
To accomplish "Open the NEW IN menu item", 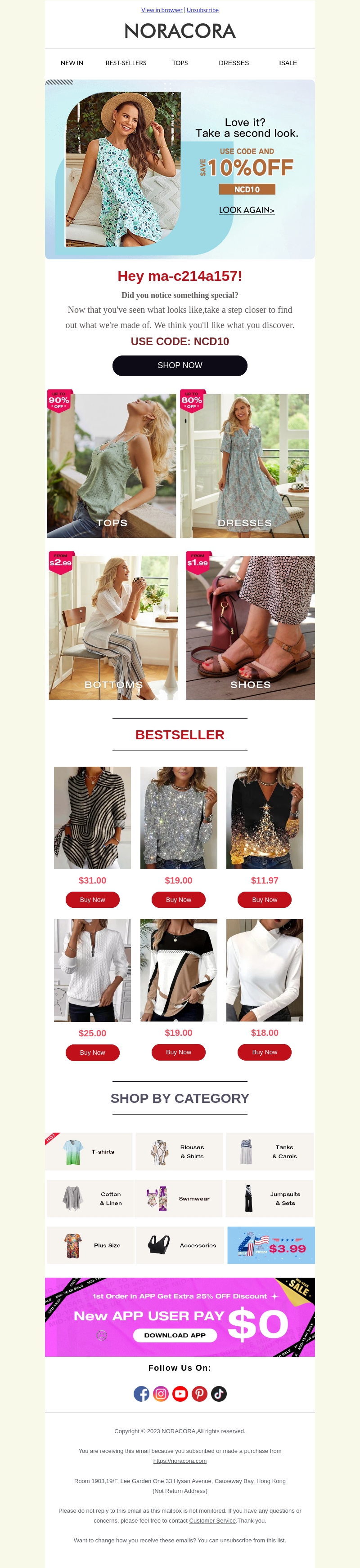I will point(72,63).
